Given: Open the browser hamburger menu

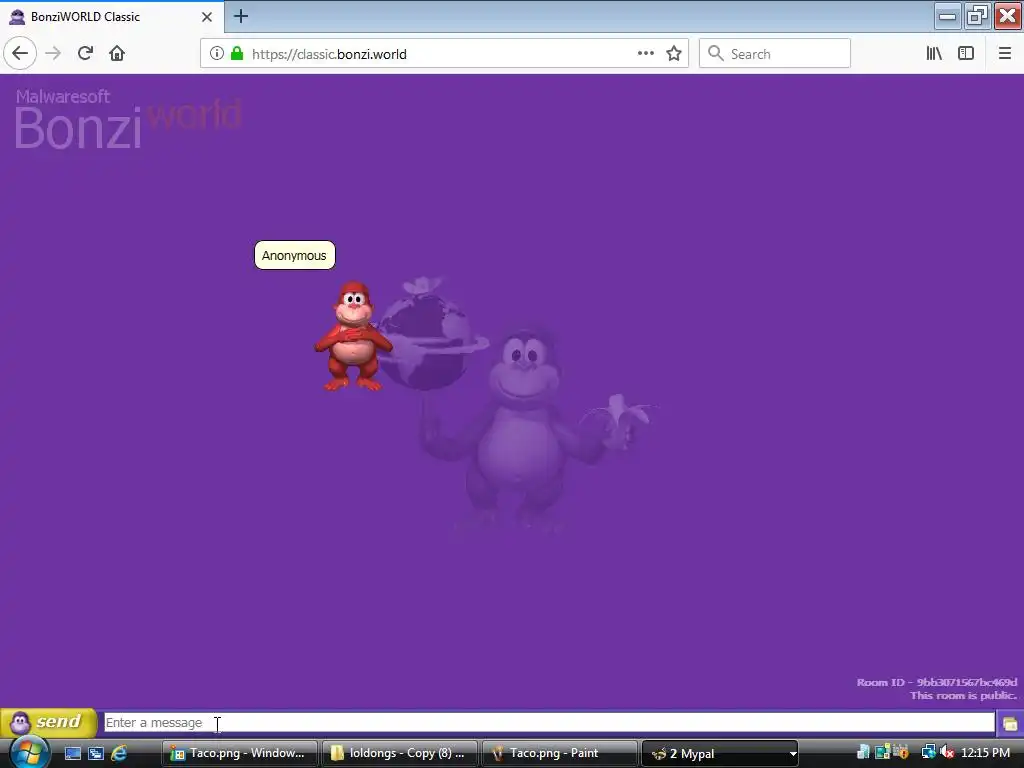Looking at the screenshot, I should tap(1005, 54).
